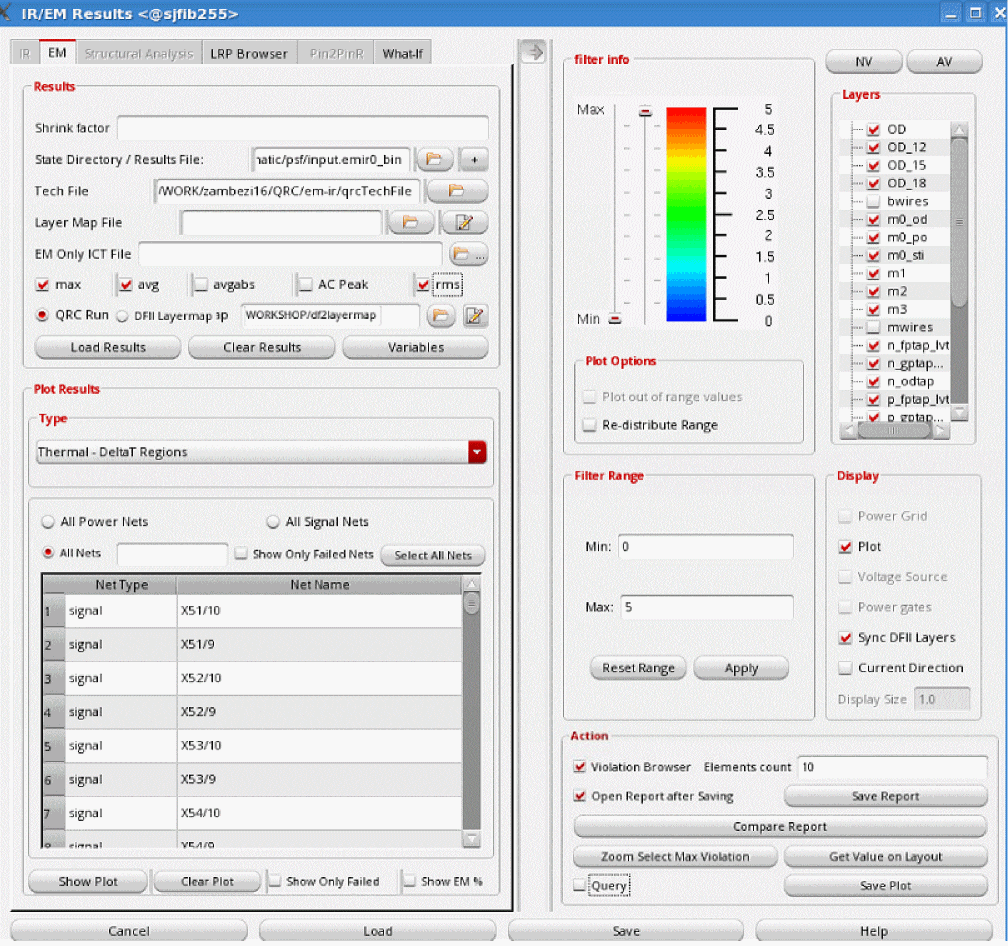Uncheck the m0_od layer
Screen dimensions: 1008x946
(873, 219)
